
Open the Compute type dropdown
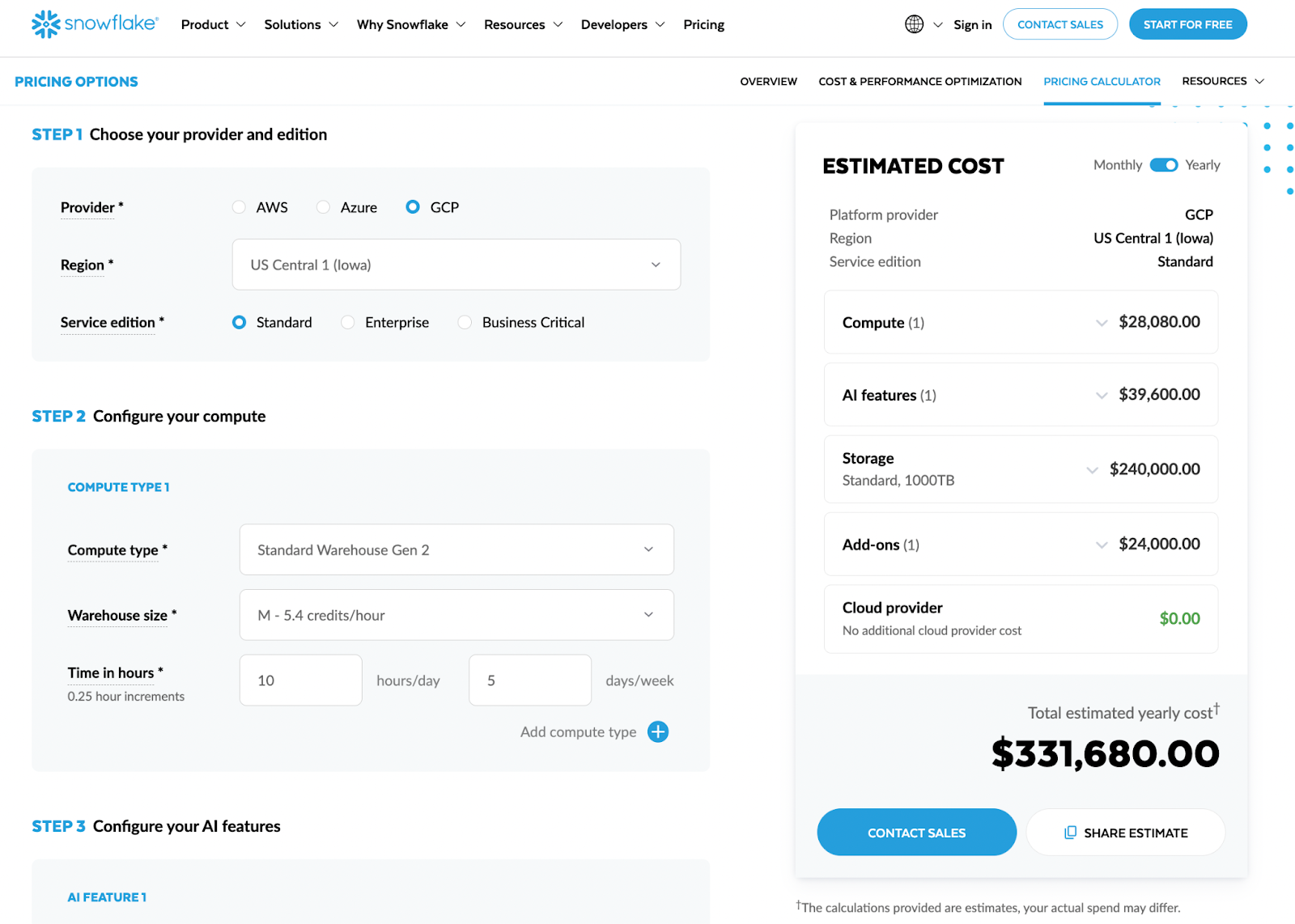(456, 549)
